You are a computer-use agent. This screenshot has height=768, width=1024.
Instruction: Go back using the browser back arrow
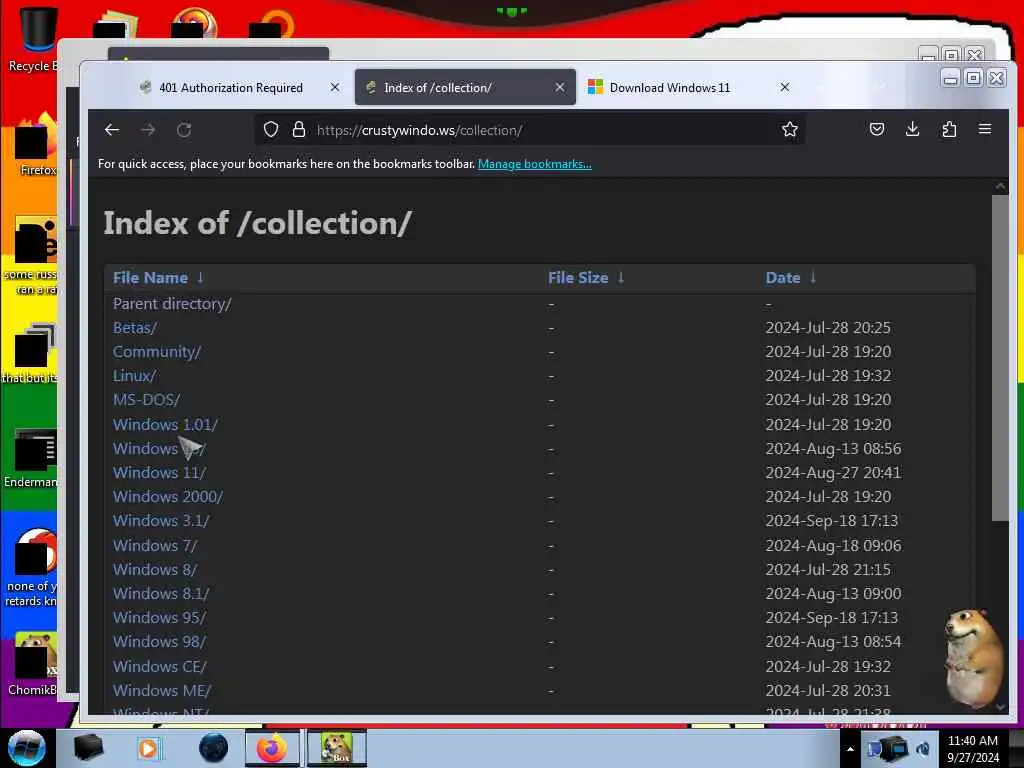pyautogui.click(x=112, y=130)
